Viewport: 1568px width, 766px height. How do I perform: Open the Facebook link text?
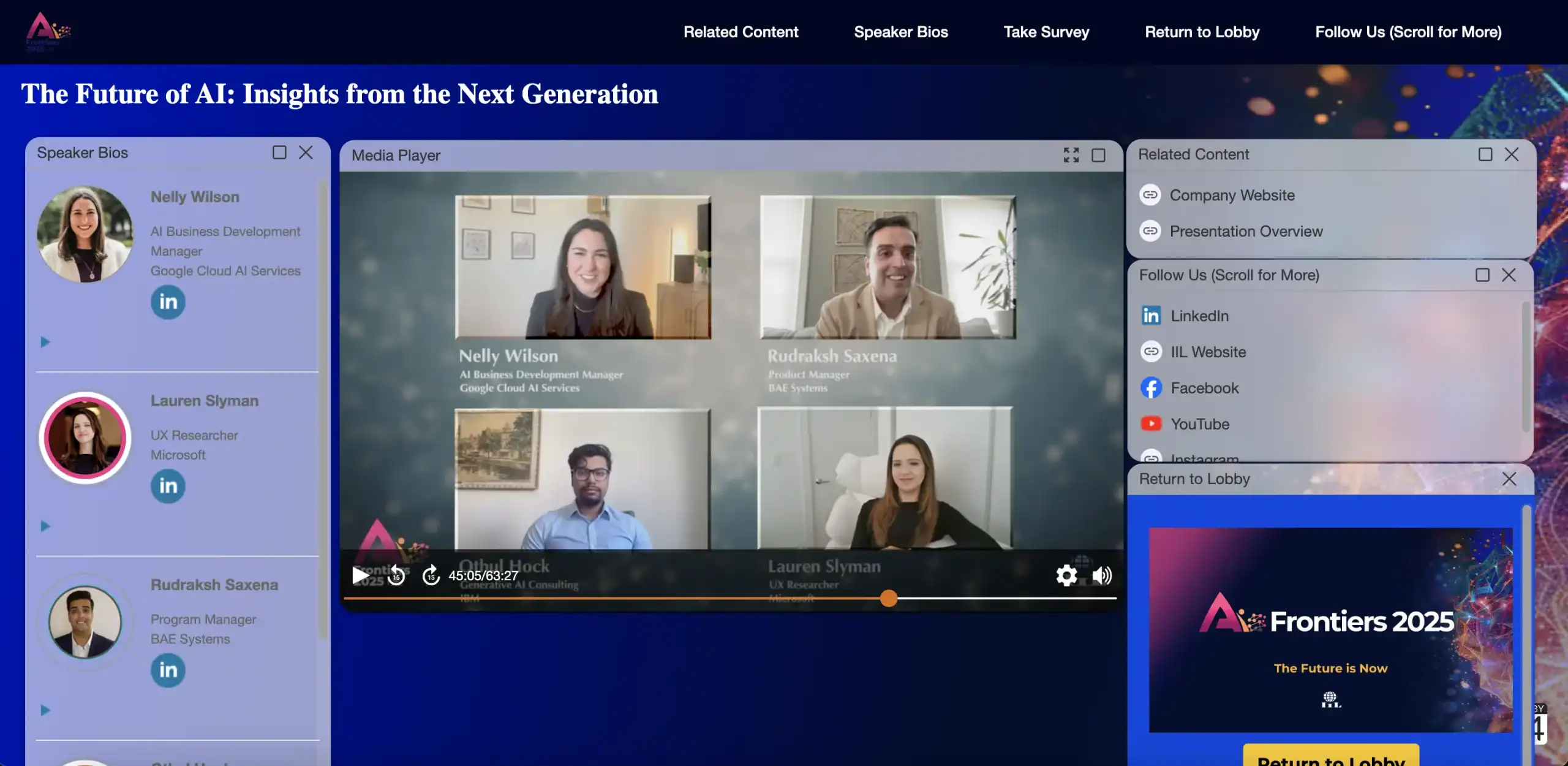coord(1204,388)
